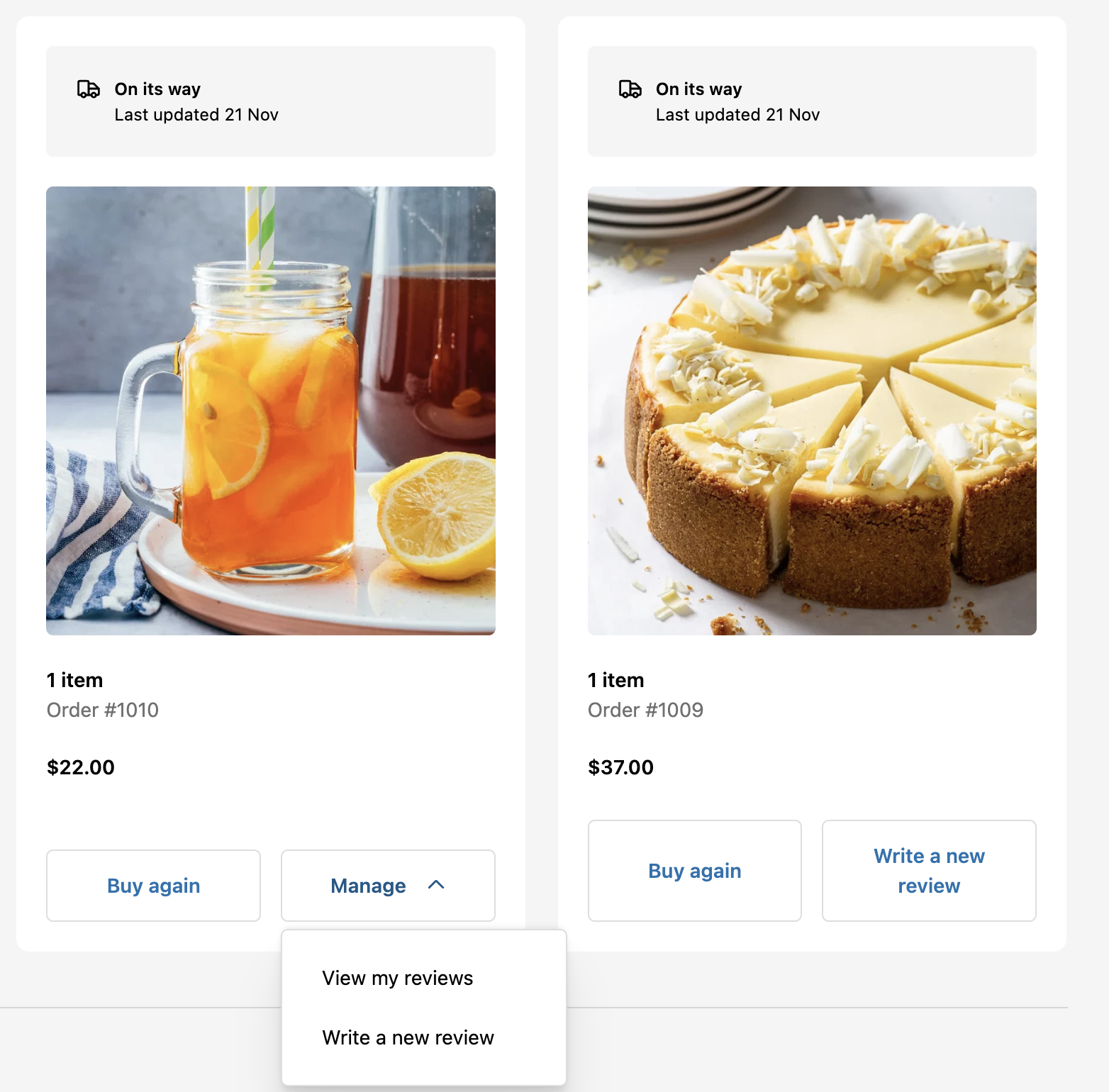The image size is (1109, 1092).
Task: Click the $37.00 order total
Action: click(620, 767)
